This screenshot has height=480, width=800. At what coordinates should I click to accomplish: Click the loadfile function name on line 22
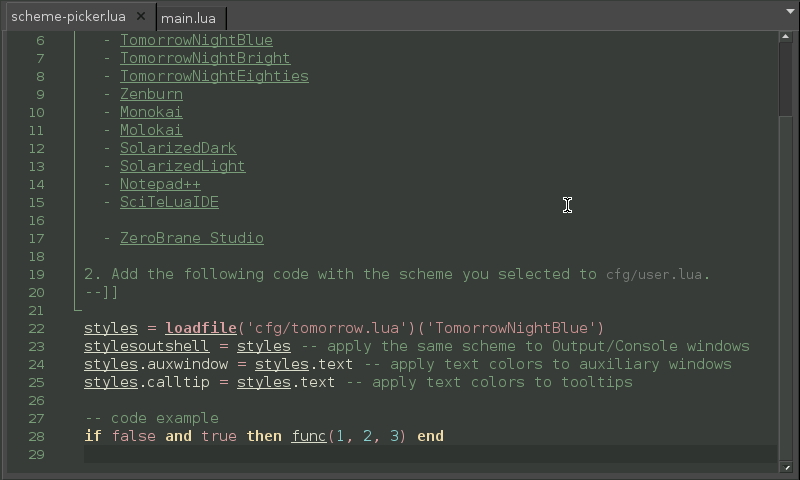(201, 328)
